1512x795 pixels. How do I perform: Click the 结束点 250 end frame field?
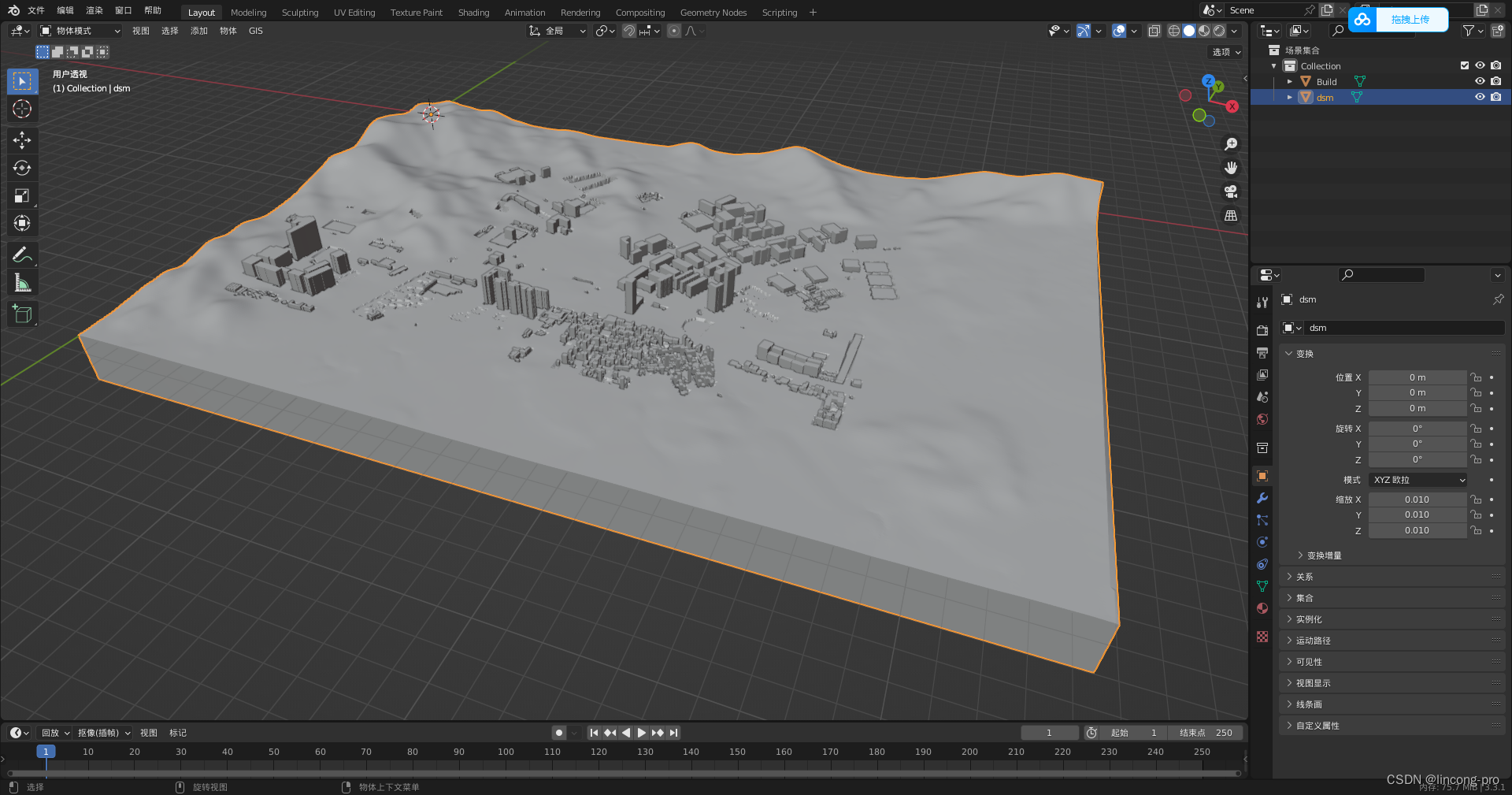click(x=1206, y=733)
